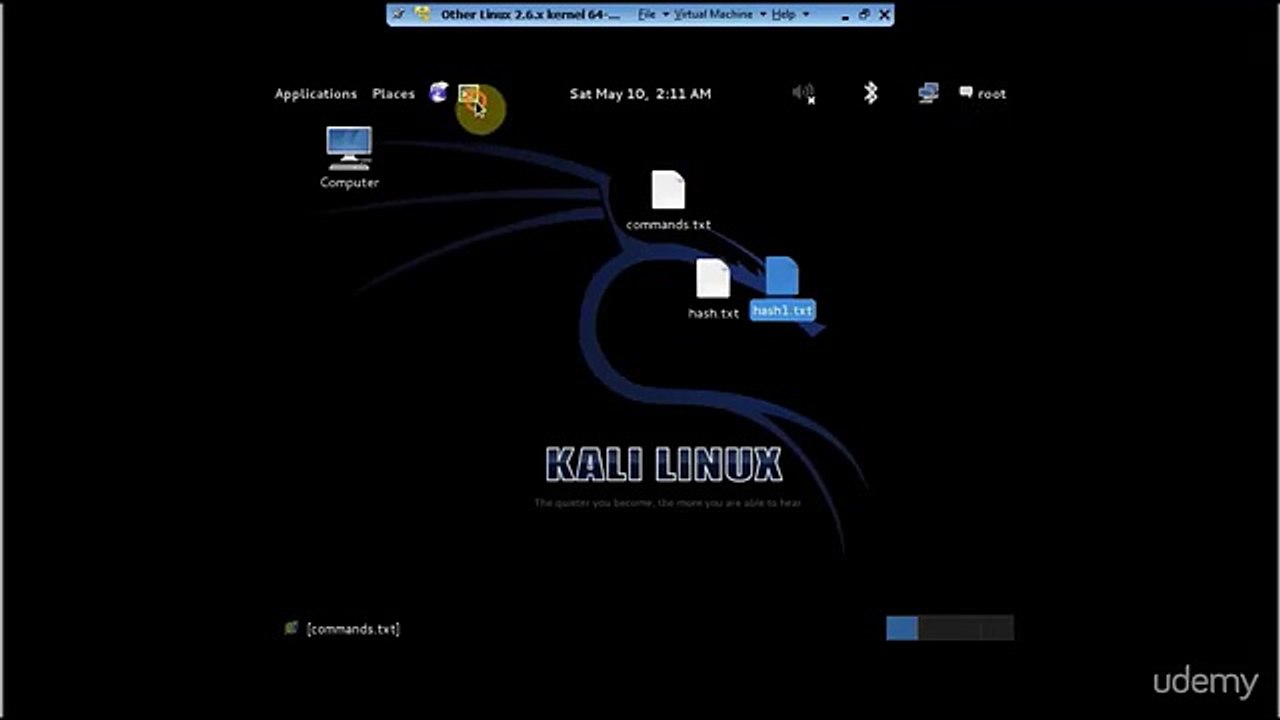Click the highlighted hash1.txt file icon
This screenshot has height=720, width=1280.
tap(782, 276)
